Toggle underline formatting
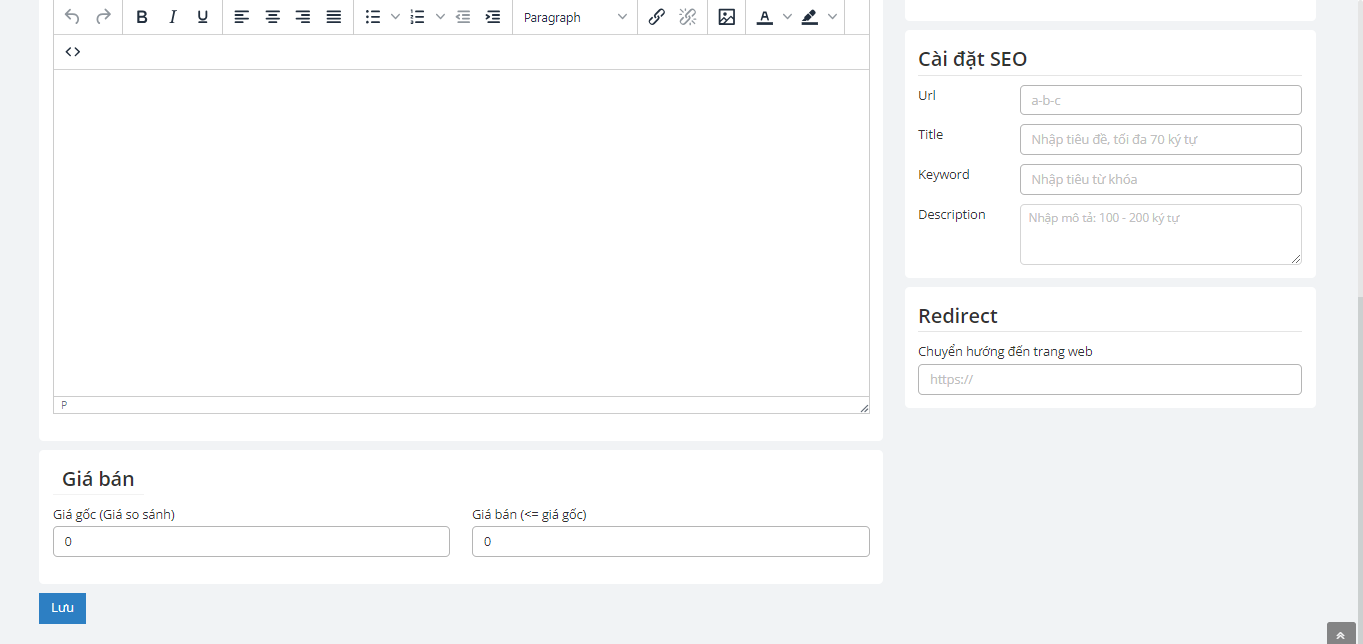This screenshot has height=644, width=1363. click(203, 17)
